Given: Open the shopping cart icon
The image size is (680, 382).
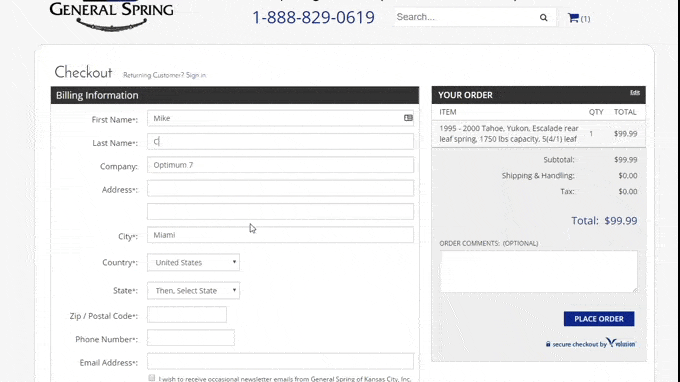Looking at the screenshot, I should point(573,18).
